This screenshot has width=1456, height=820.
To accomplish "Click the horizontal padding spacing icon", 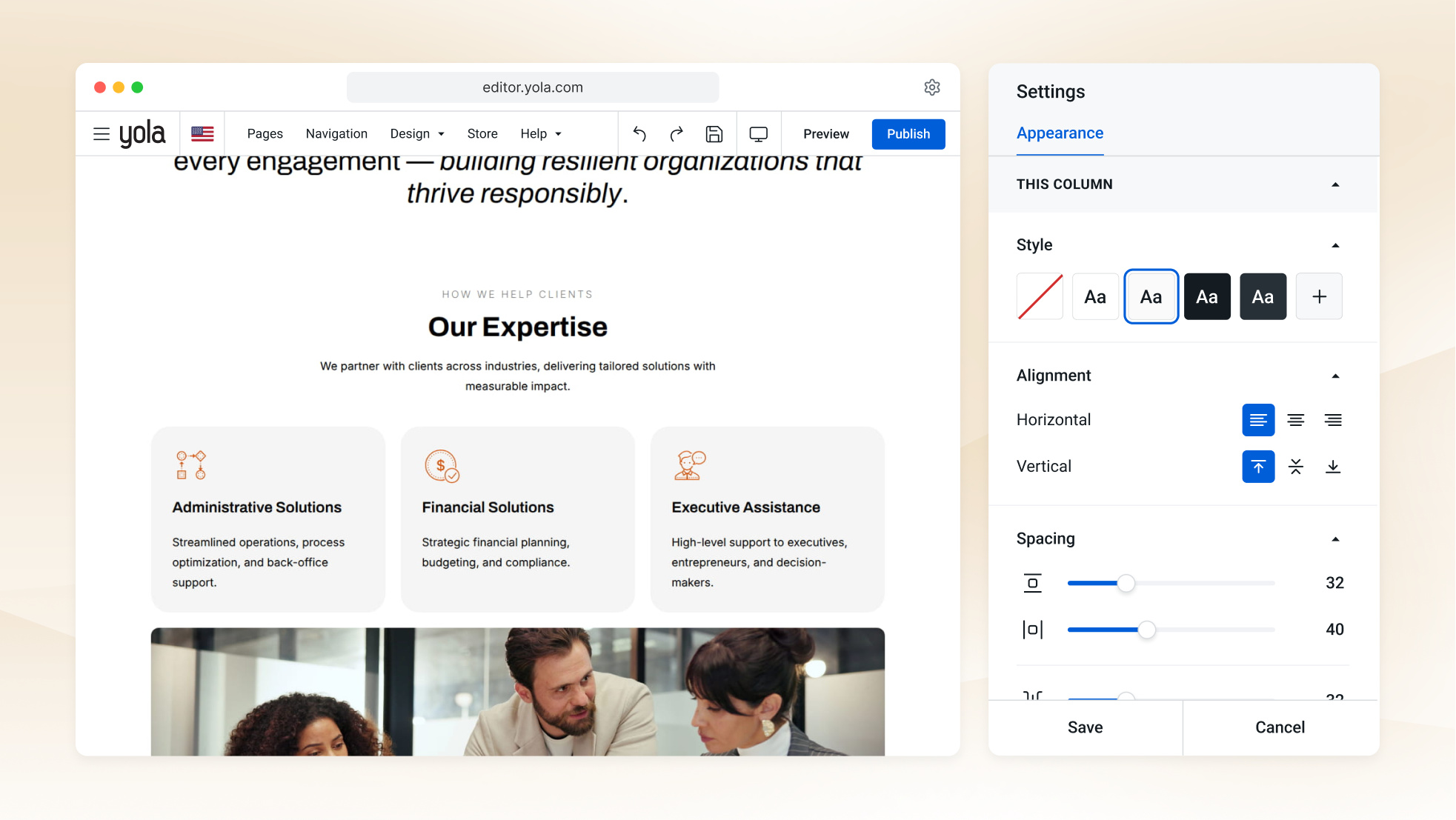I will pyautogui.click(x=1033, y=630).
